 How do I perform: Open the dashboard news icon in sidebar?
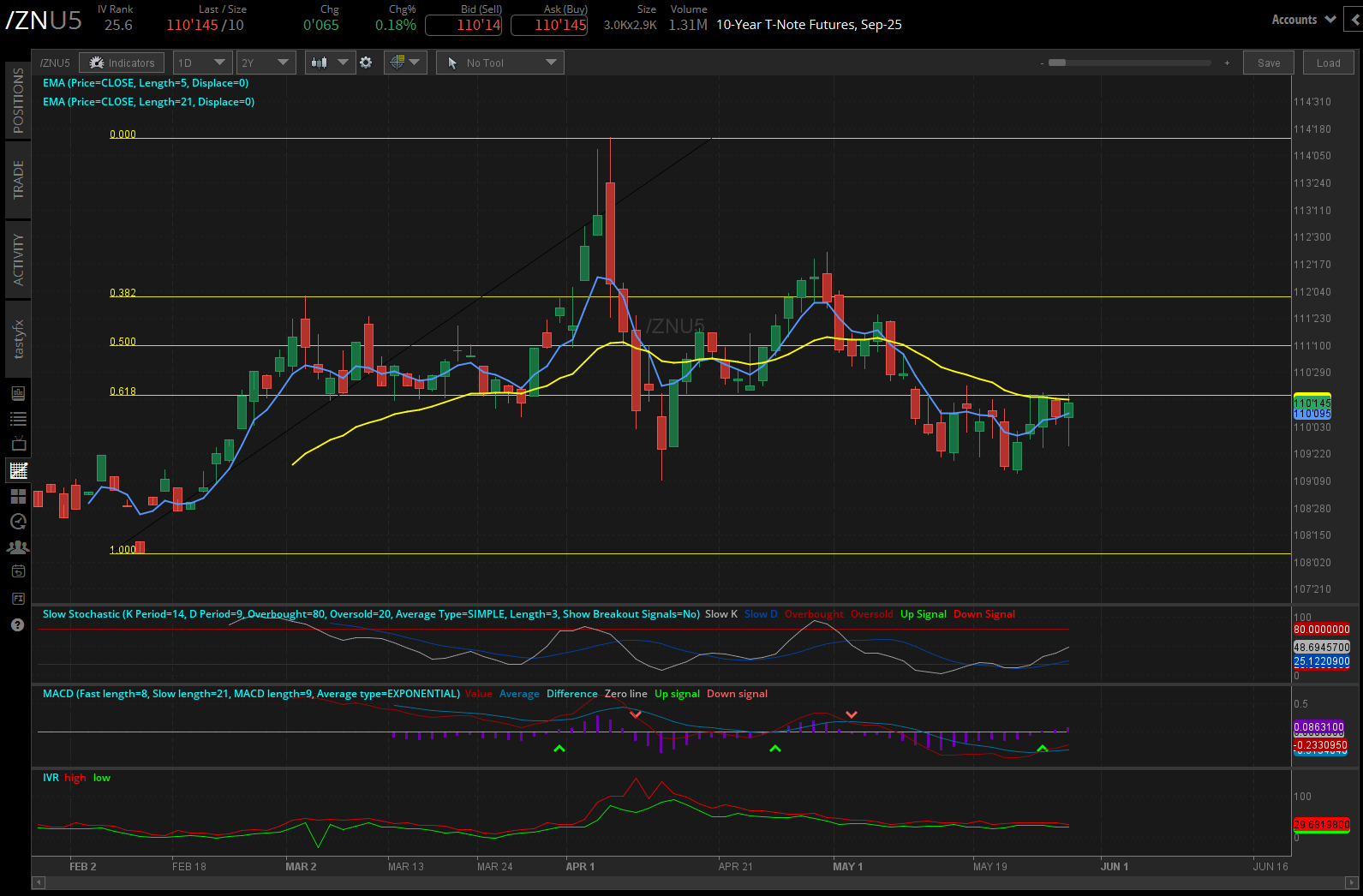coord(18,393)
